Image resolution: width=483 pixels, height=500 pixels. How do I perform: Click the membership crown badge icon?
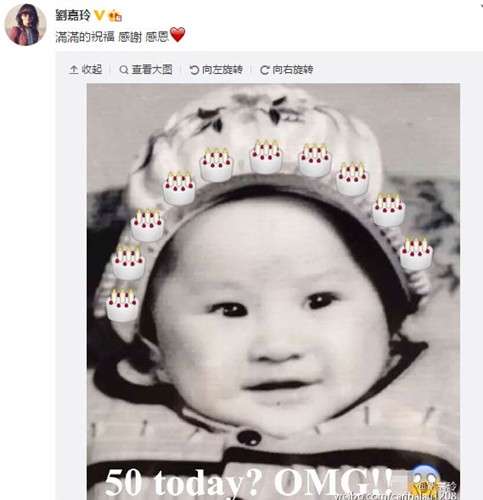tap(115, 15)
